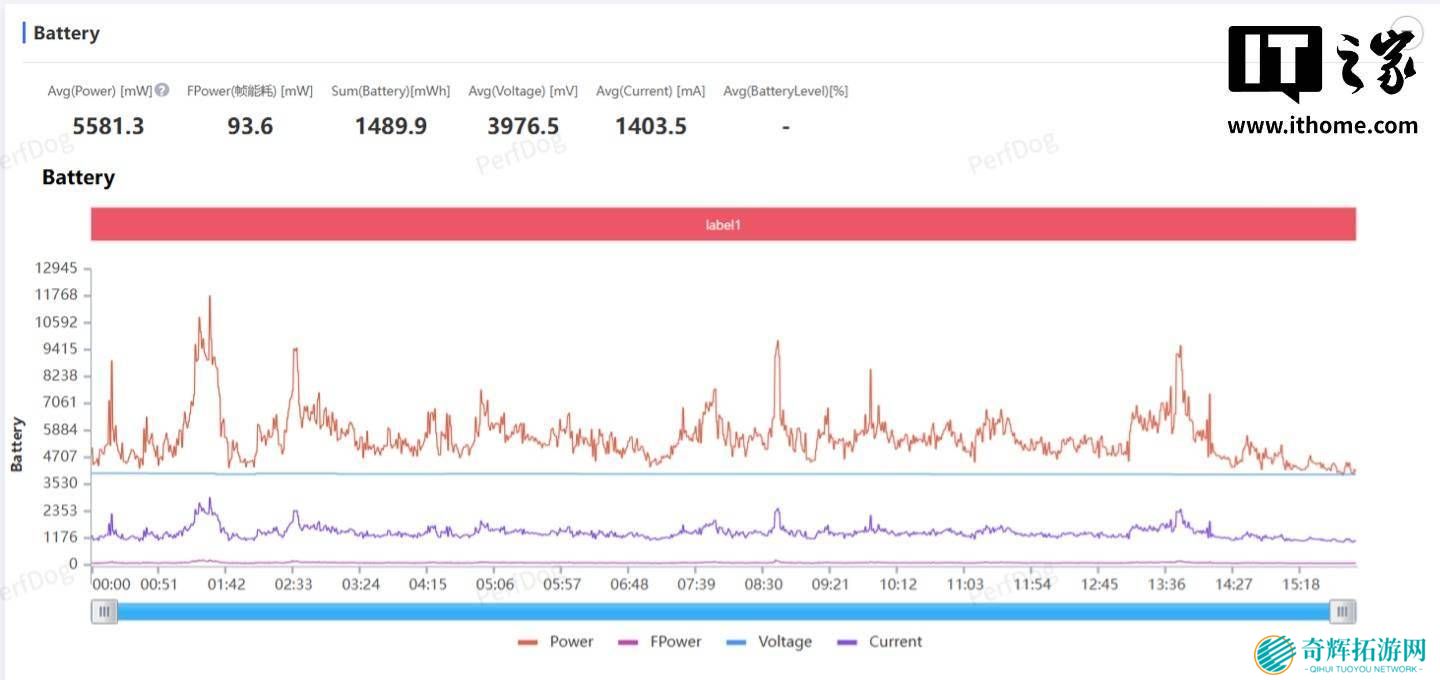Click the Avg(Voltage) value 3976.5
The width and height of the screenshot is (1440, 680).
coord(523,126)
